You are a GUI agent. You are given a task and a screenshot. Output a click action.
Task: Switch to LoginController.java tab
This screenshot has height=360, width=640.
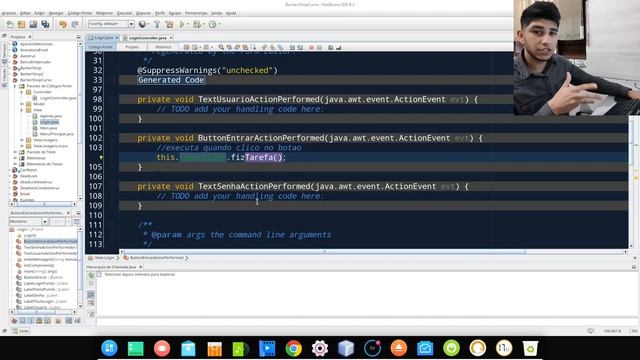tap(147, 38)
